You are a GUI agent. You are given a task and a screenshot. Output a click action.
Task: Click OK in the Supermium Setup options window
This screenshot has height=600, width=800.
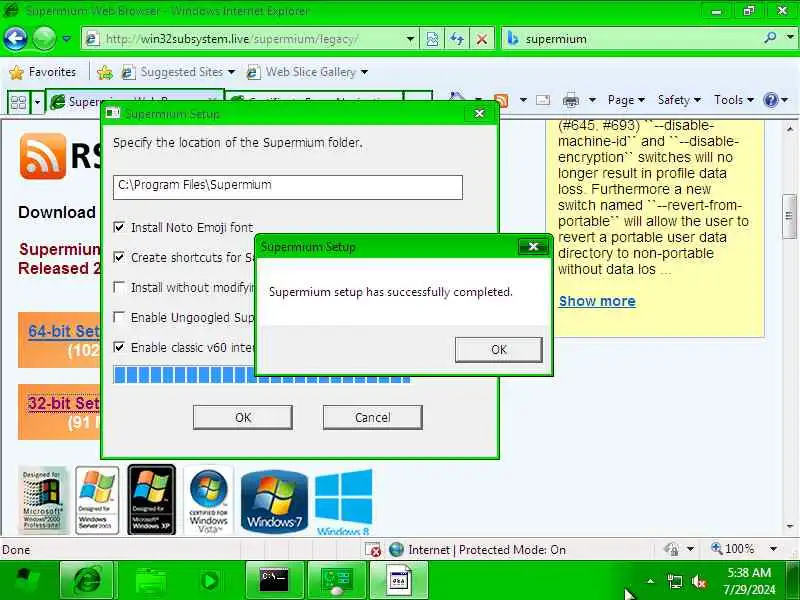point(243,417)
